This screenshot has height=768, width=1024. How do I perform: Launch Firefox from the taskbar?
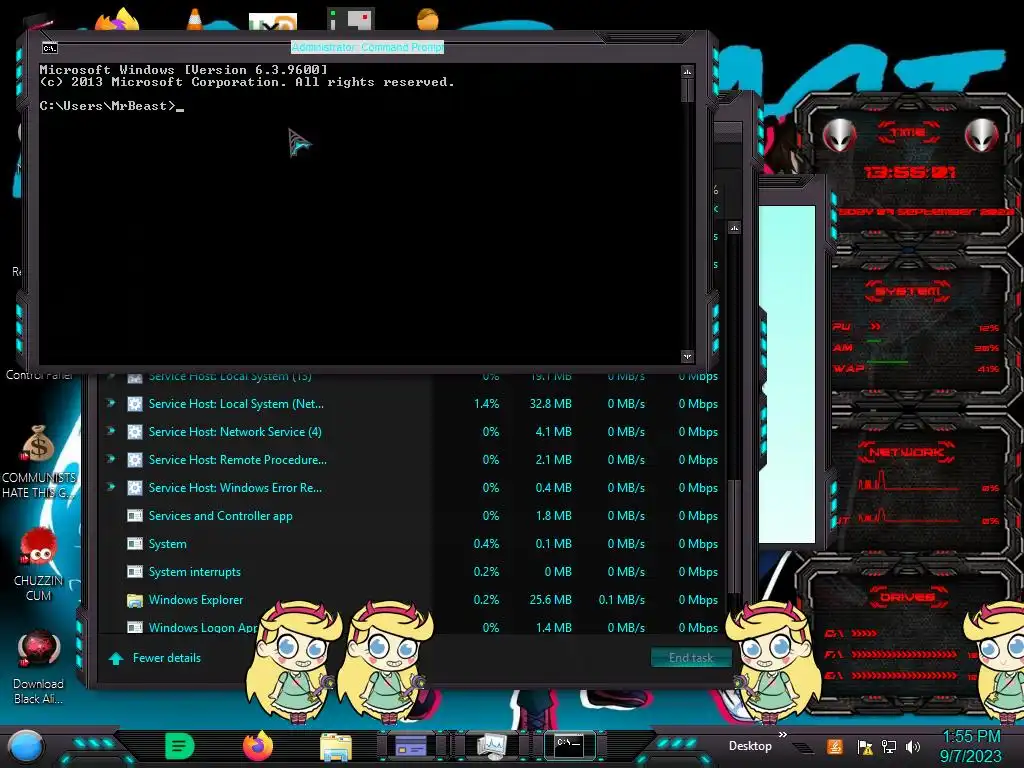tap(258, 746)
